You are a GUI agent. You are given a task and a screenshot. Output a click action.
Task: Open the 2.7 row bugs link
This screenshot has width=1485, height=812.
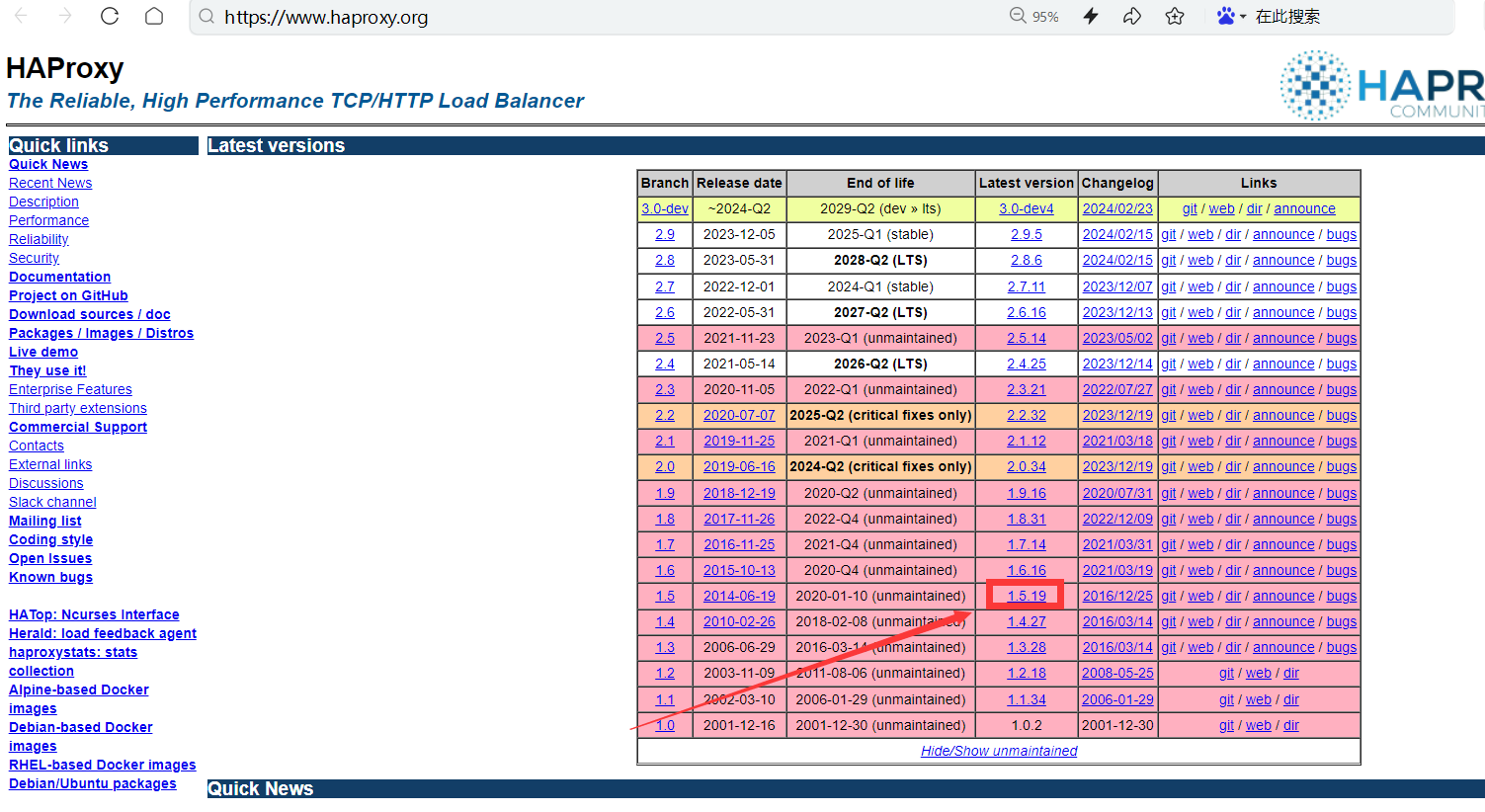point(1342,286)
